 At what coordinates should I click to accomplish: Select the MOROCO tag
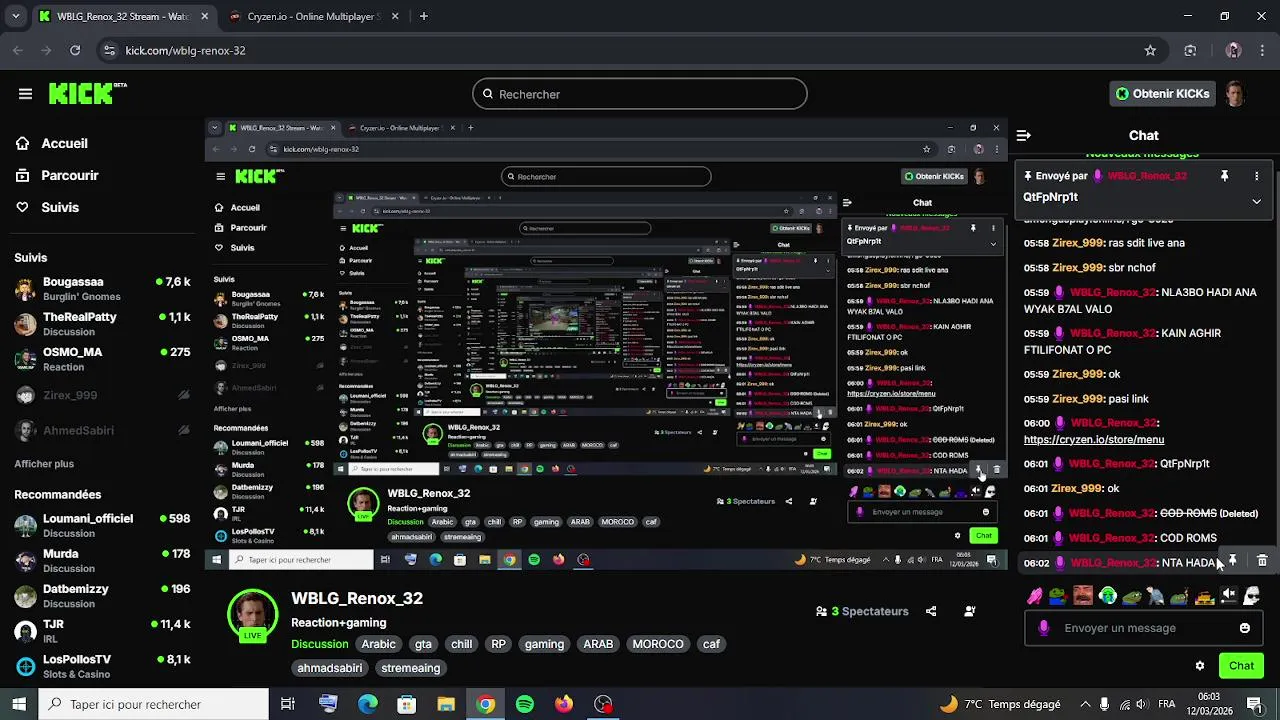[658, 644]
